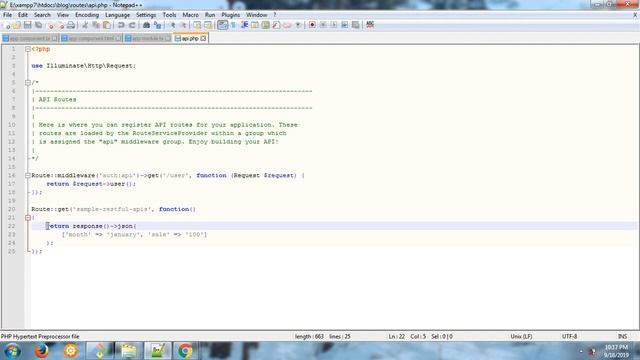This screenshot has width=640, height=360.
Task: Collapse the function body fold at line 21
Action: pos(28,218)
